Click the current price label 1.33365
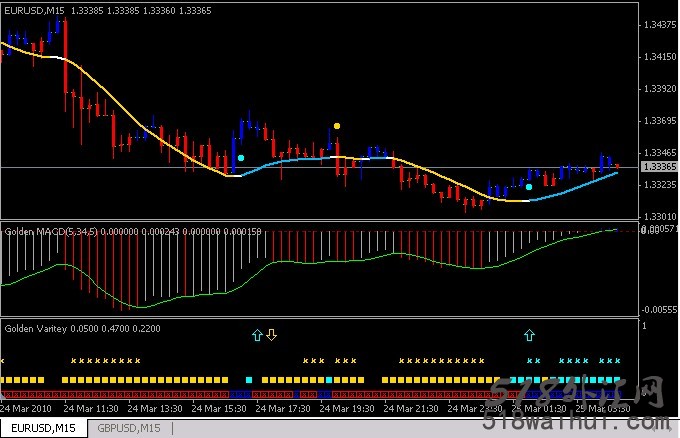 coord(657,167)
